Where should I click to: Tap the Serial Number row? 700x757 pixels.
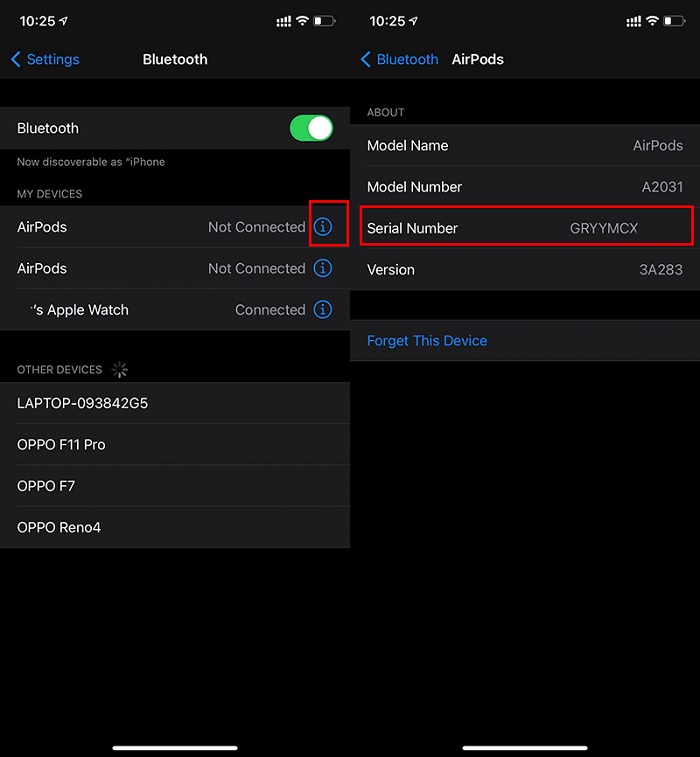point(525,228)
